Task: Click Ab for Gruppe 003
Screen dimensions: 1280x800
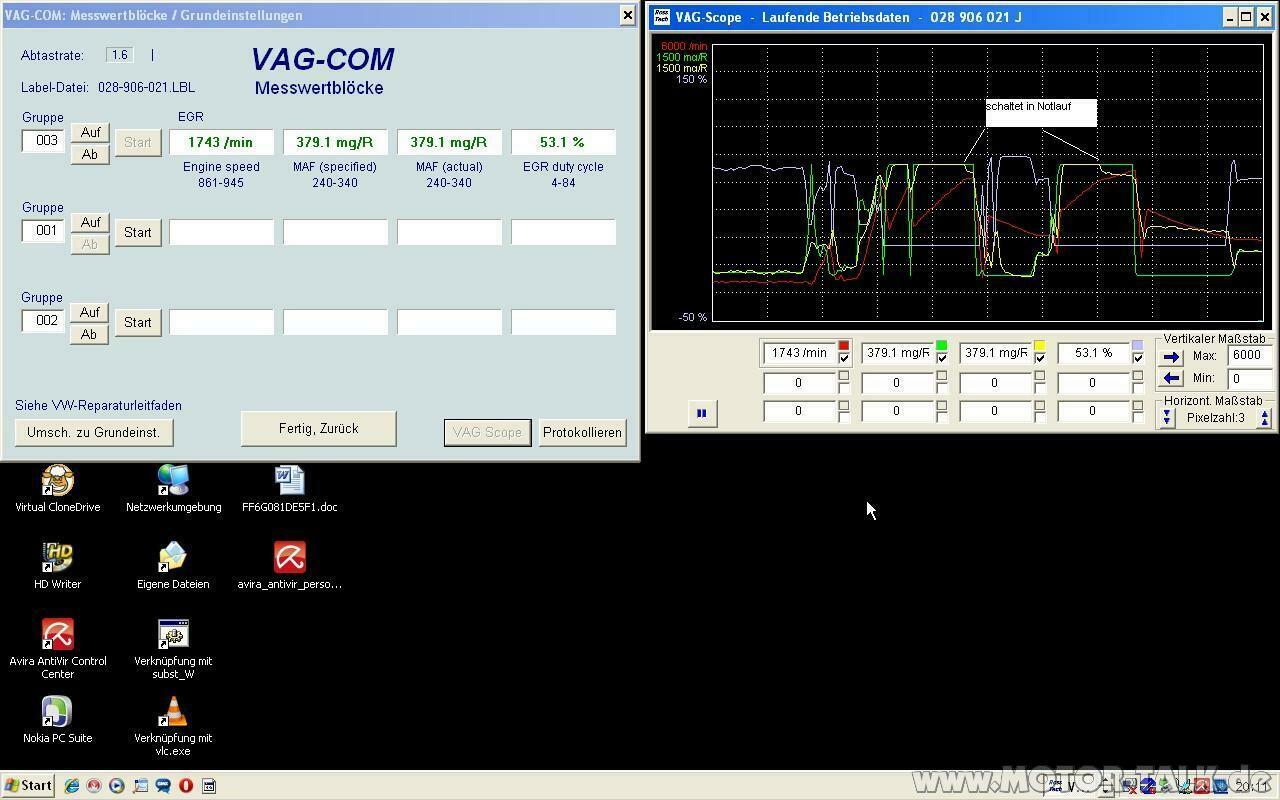Action: coord(90,154)
